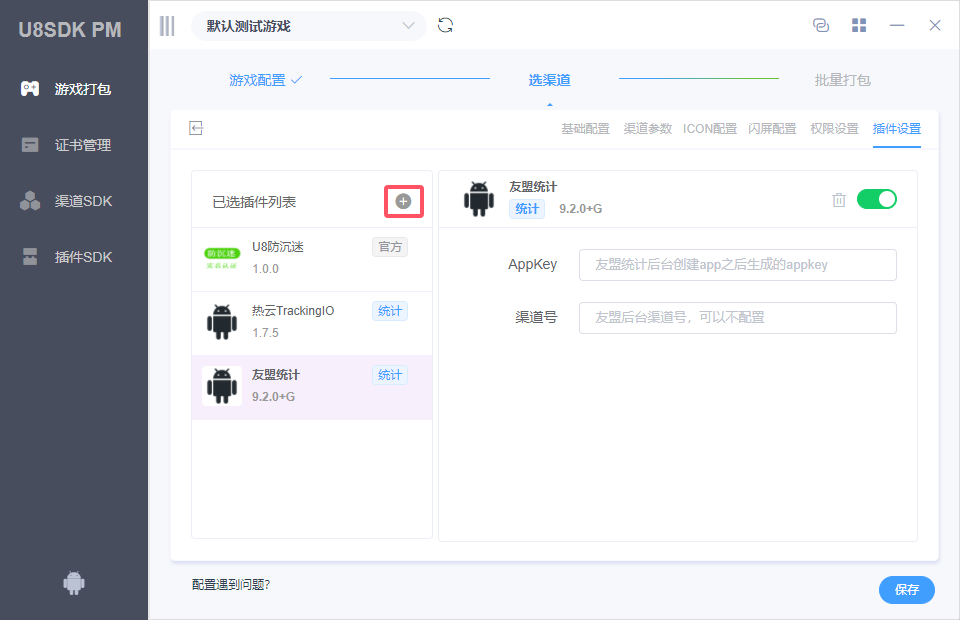Click the 已选插件列表 heading

pos(254,202)
